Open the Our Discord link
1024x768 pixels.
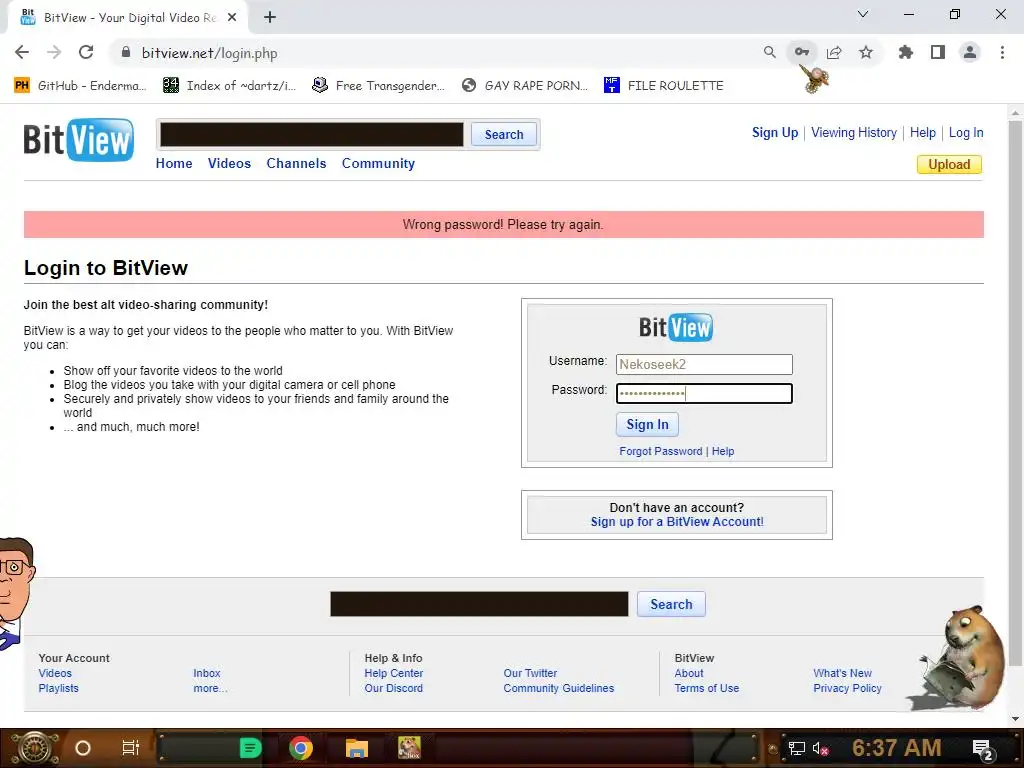[394, 688]
